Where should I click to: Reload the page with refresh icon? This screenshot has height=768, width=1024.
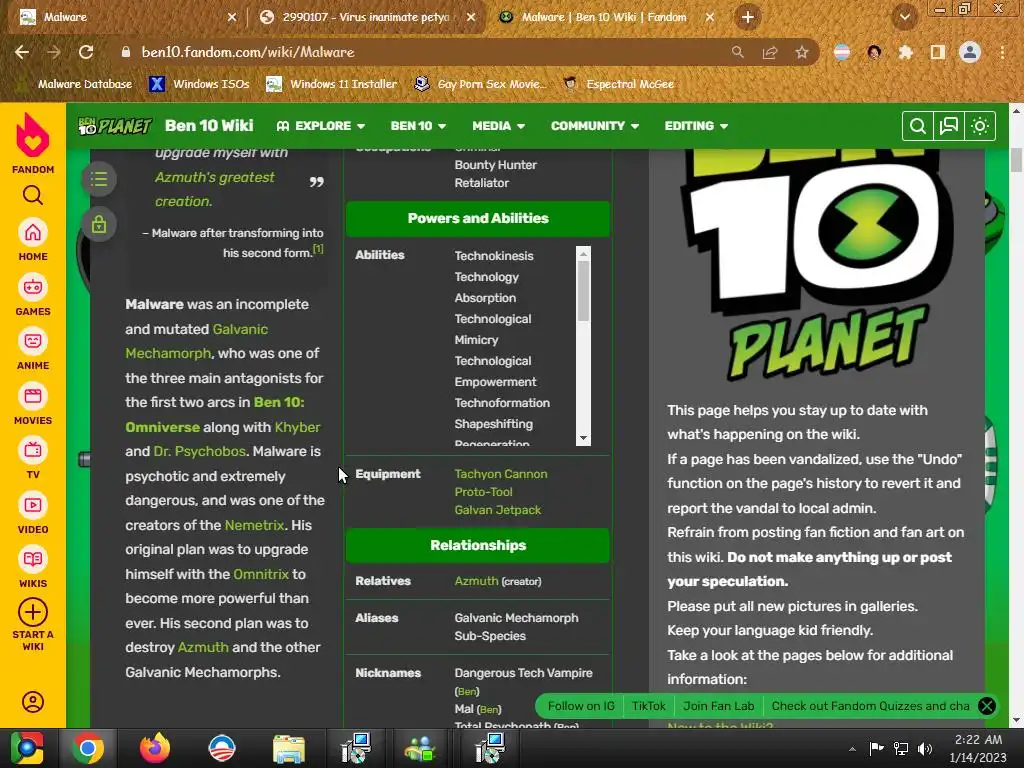click(x=86, y=52)
